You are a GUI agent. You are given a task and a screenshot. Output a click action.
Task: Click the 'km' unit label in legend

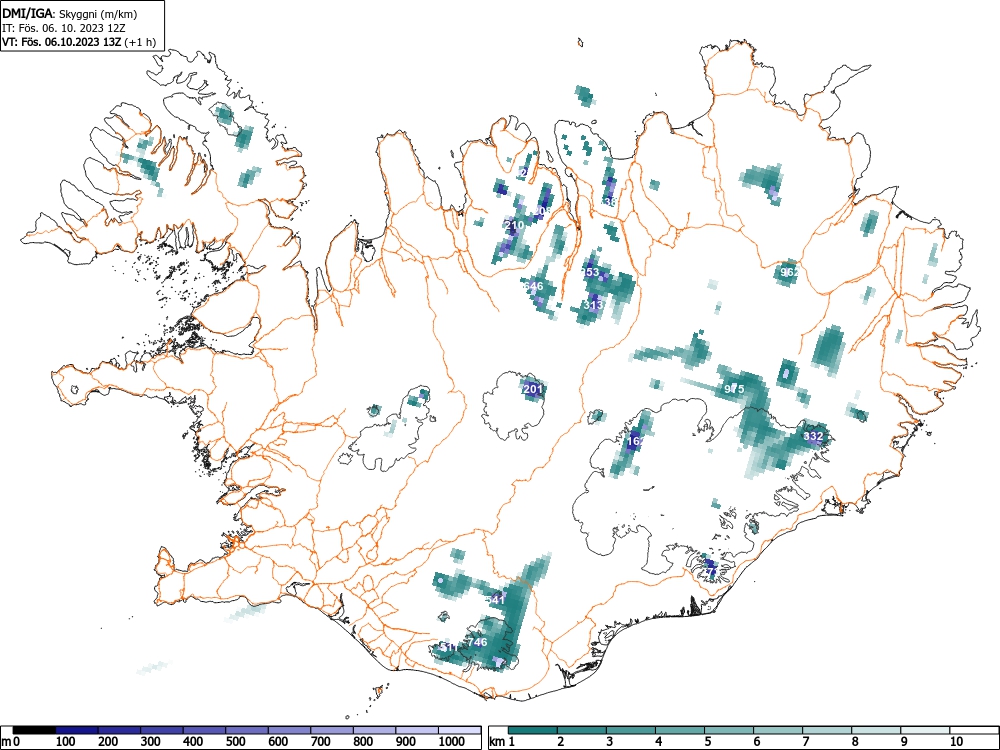point(497,742)
